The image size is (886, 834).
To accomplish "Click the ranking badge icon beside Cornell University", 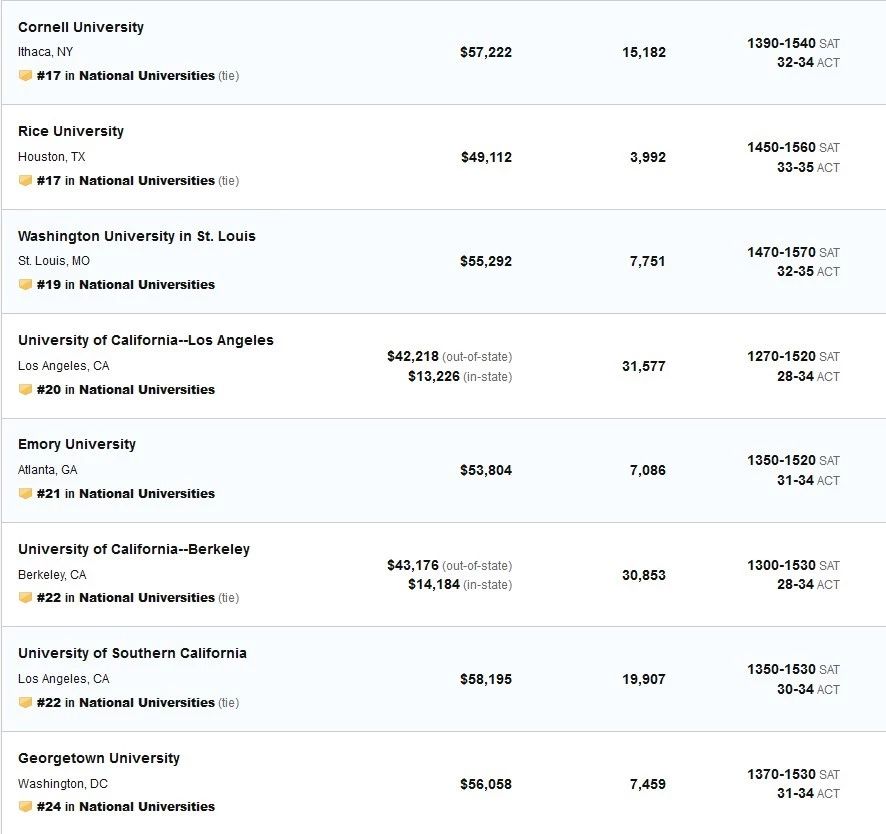I will 25,76.
